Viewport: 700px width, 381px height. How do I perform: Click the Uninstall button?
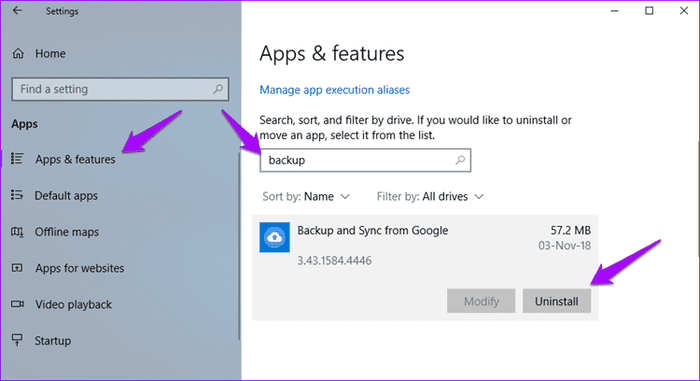click(x=557, y=301)
